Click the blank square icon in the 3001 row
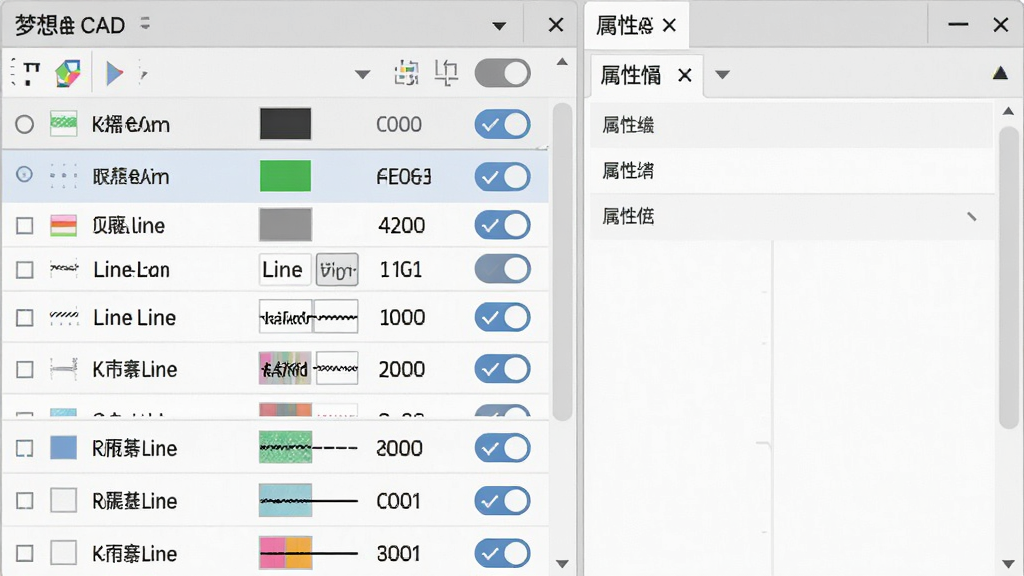The image size is (1024, 576). tap(63, 552)
